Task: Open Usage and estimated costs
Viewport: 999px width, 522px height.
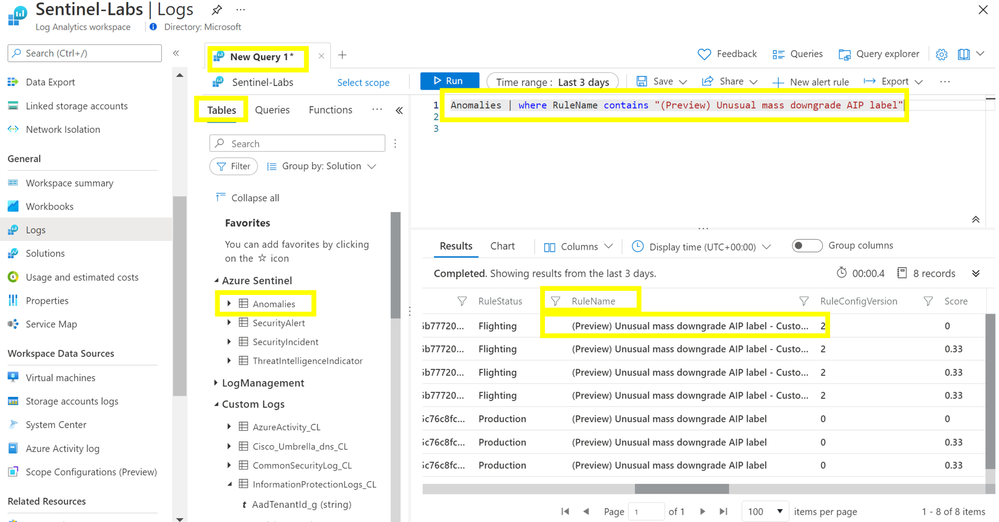Action: coord(82,277)
